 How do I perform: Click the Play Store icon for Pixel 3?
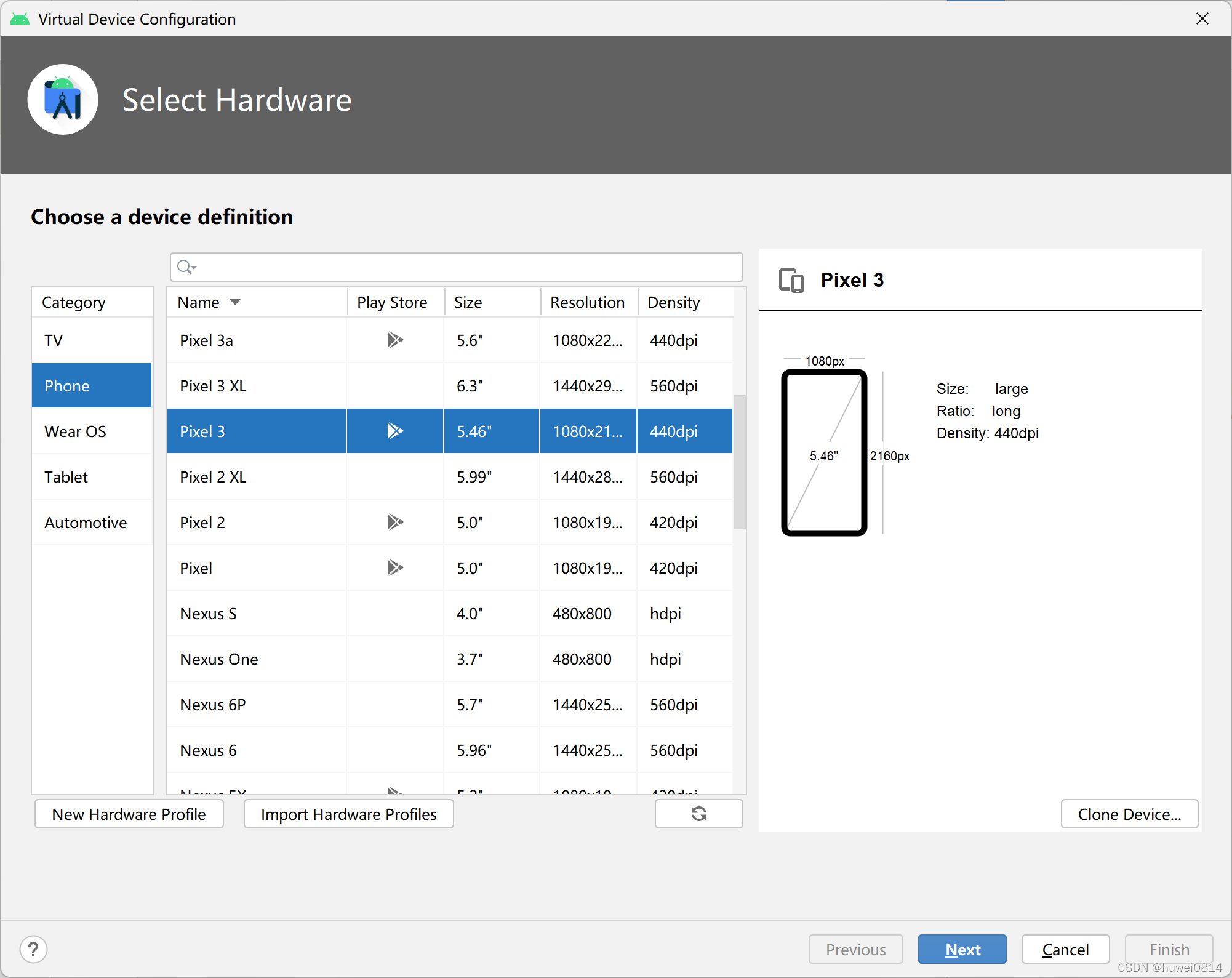(393, 431)
